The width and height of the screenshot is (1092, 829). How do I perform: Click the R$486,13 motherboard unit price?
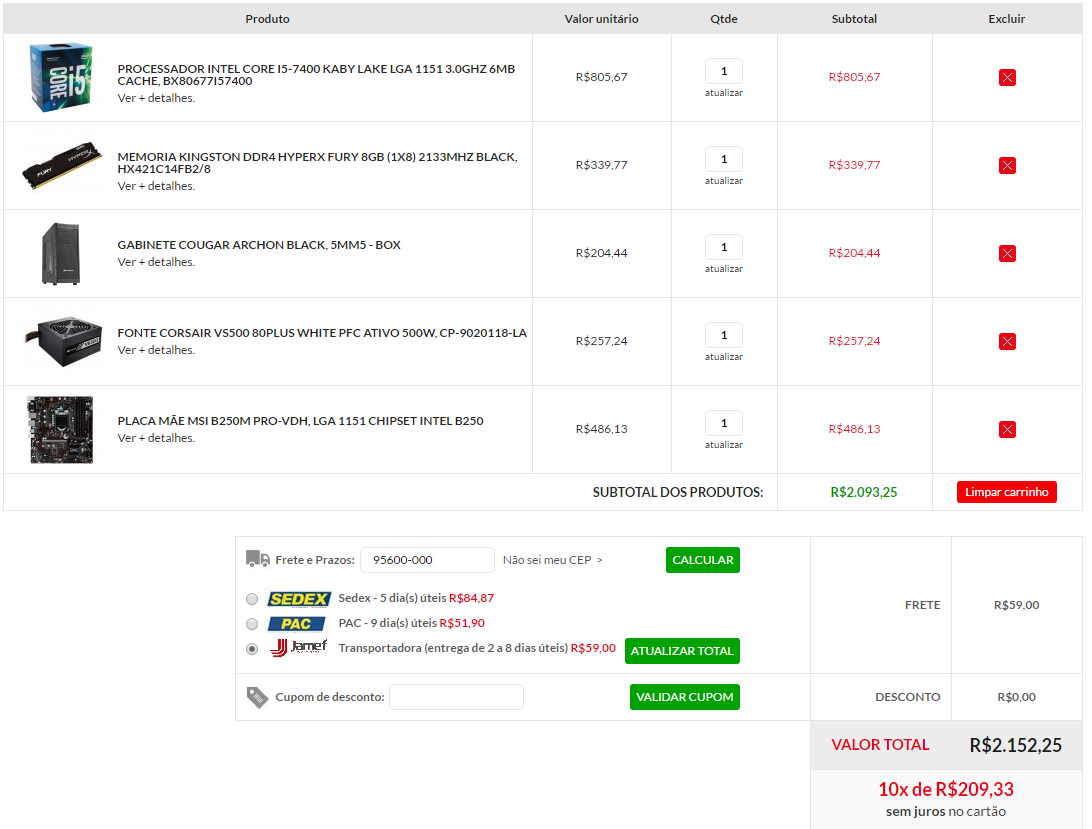click(602, 429)
